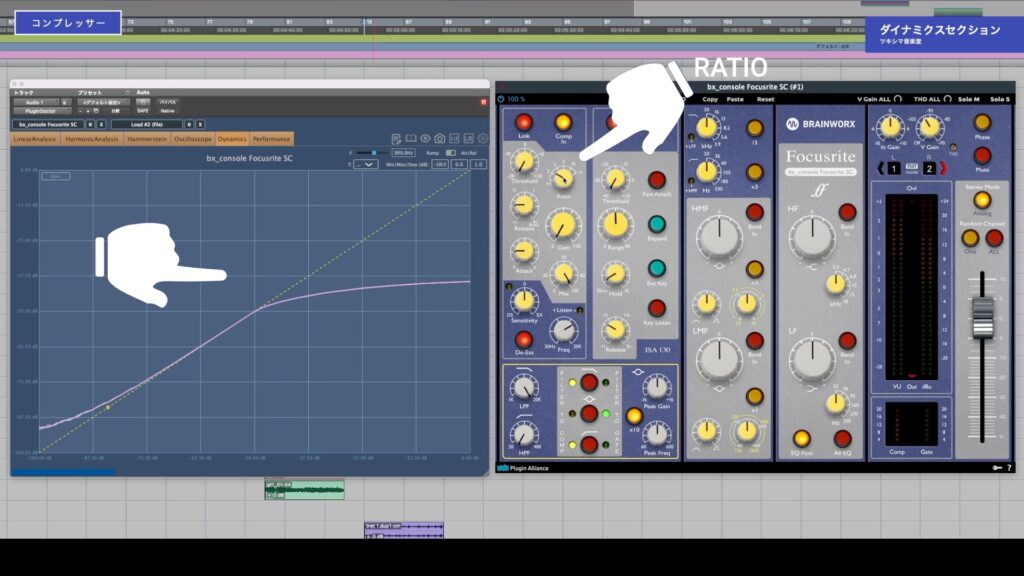
Task: Click the 999.0Hz frequency field
Action: pyautogui.click(x=403, y=153)
